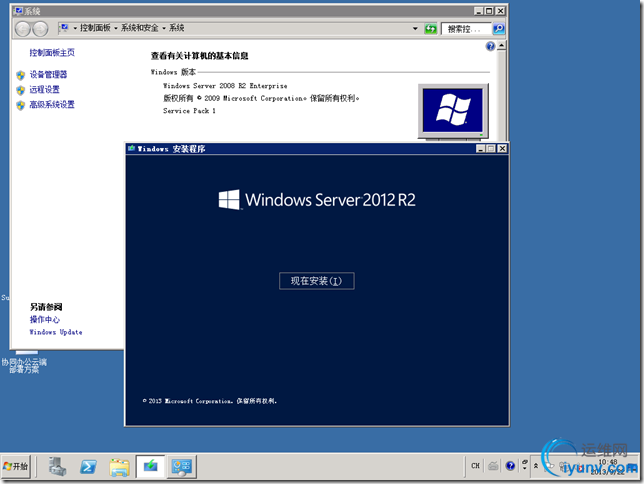The height and width of the screenshot is (484, 644).
Task: Minimize the 系统 window
Action: (478, 11)
